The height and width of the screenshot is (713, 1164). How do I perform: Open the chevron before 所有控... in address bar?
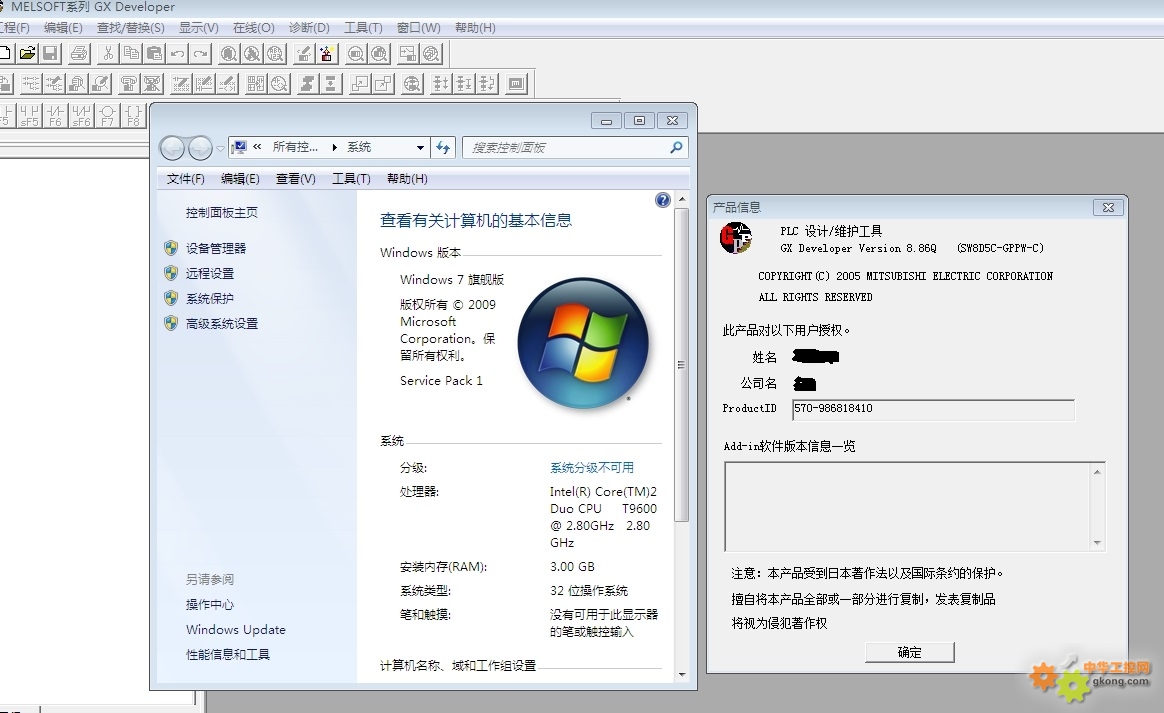[257, 147]
